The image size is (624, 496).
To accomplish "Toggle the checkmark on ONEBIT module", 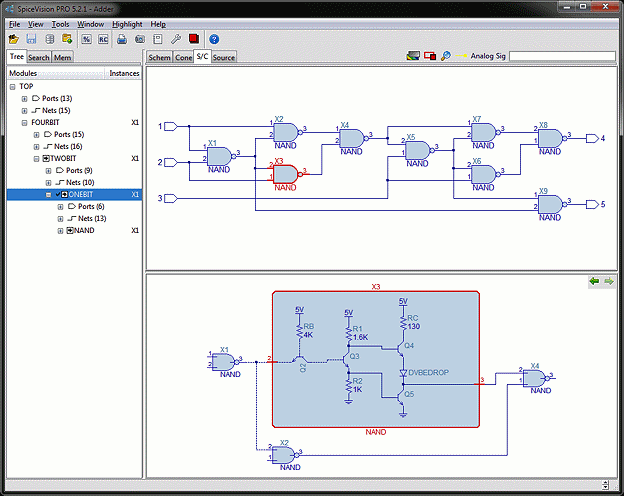I will pos(58,194).
